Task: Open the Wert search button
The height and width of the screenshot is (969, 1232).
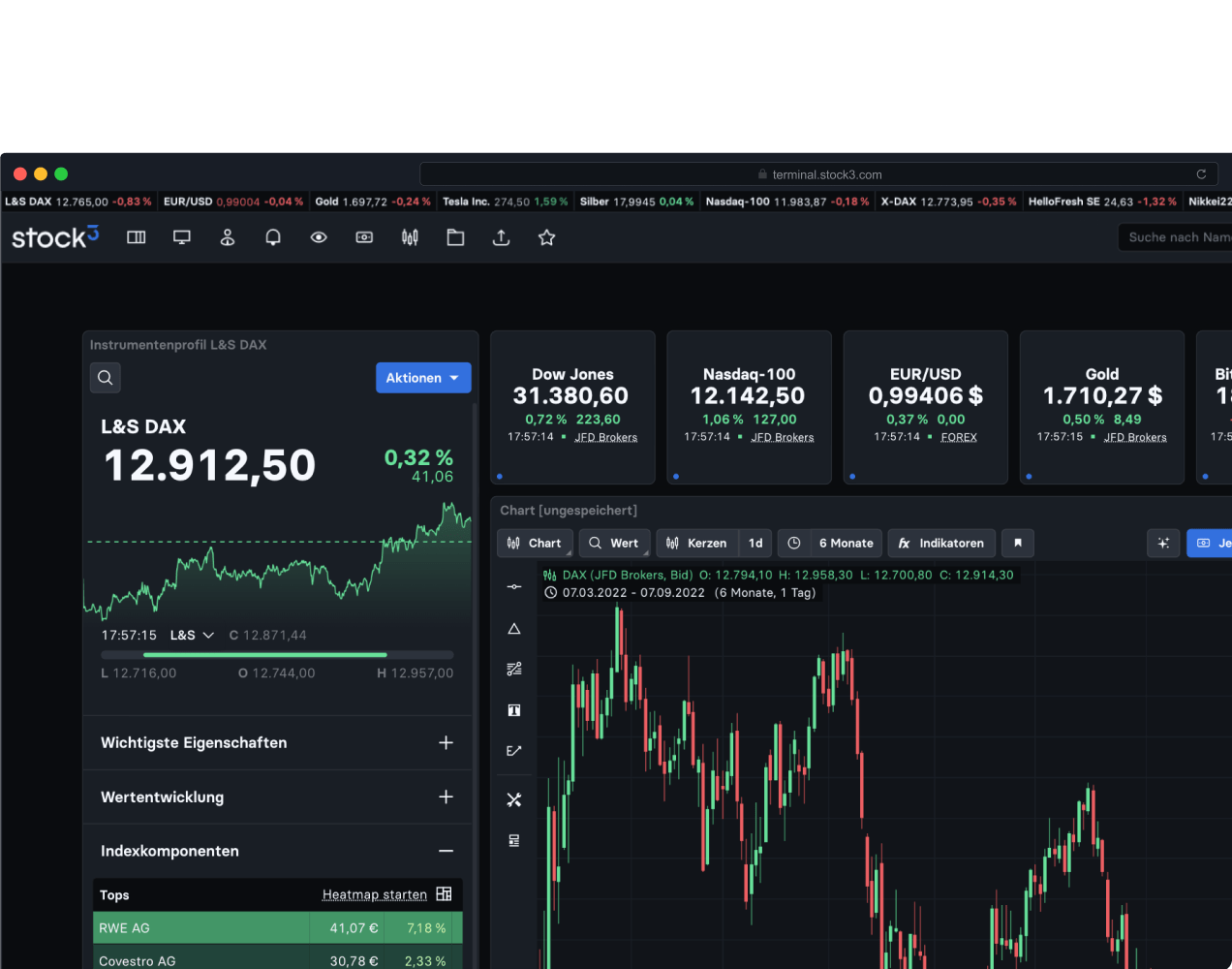Action: pyautogui.click(x=614, y=544)
